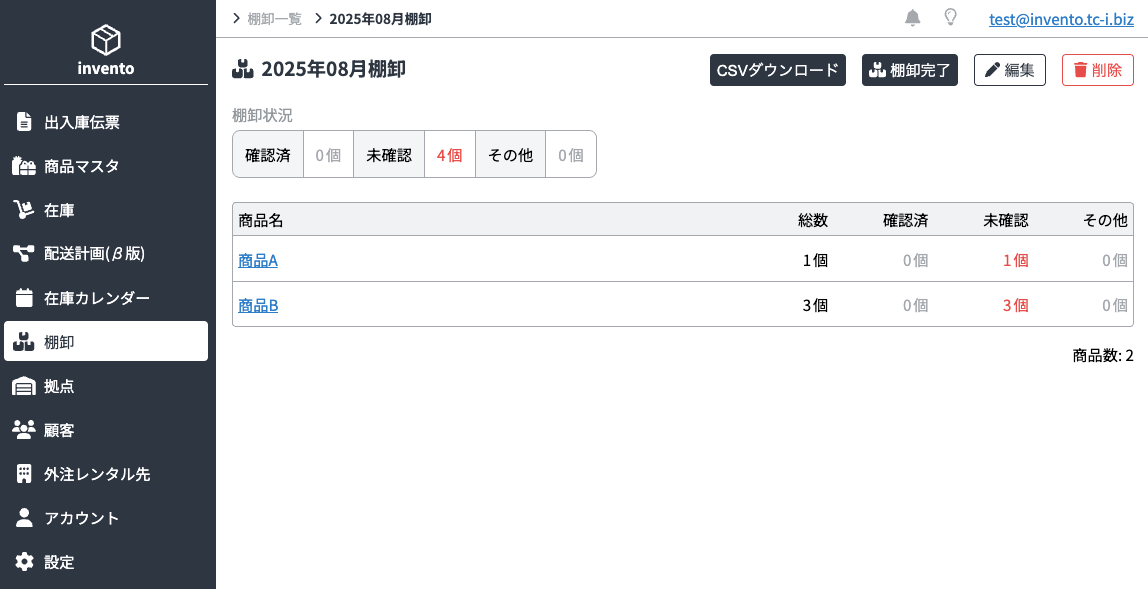Viewport: 1148px width, 589px height.
Task: Open the 商品A link
Action: 258,260
